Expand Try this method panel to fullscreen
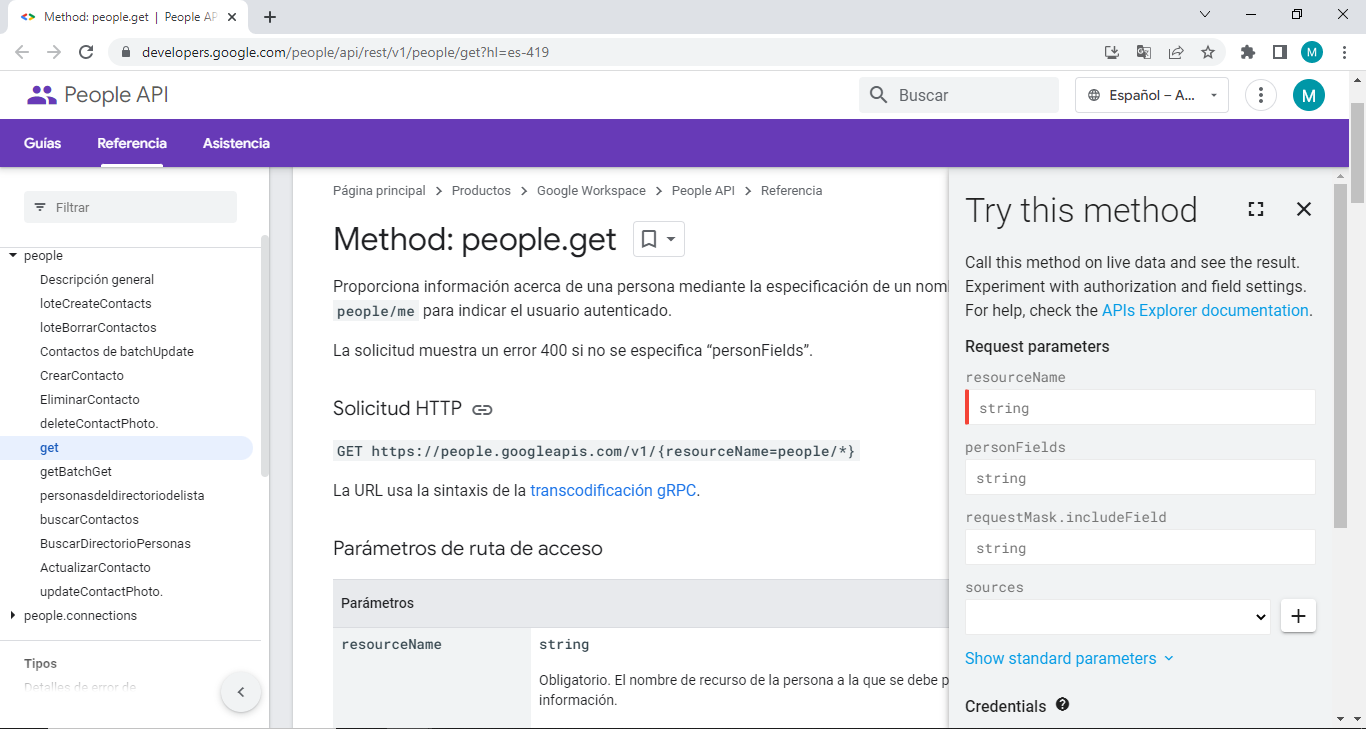This screenshot has width=1366, height=729. coord(1256,209)
